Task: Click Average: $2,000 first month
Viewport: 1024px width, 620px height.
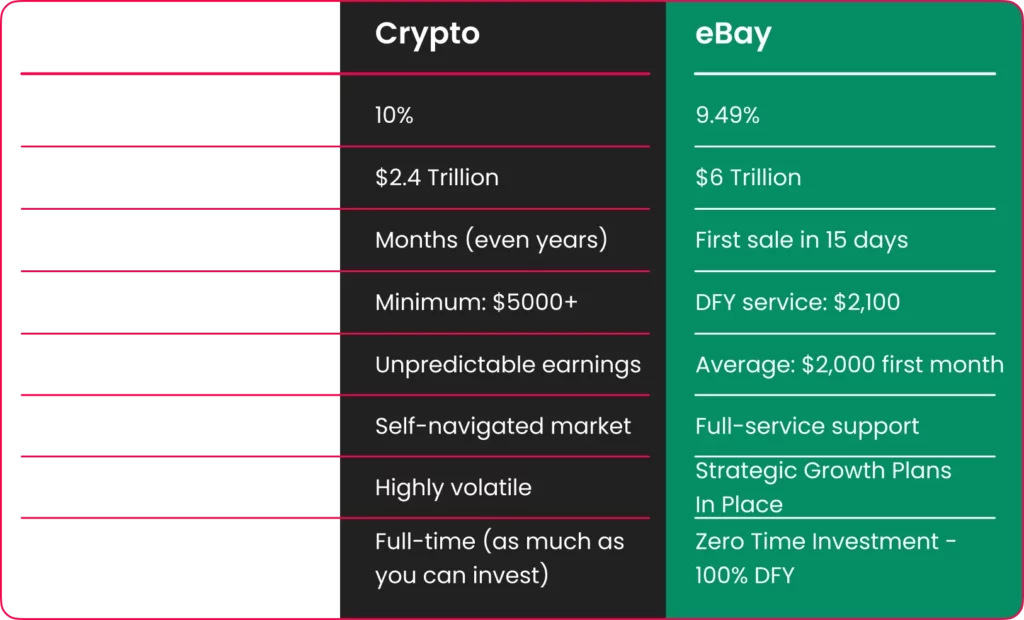Action: [849, 365]
